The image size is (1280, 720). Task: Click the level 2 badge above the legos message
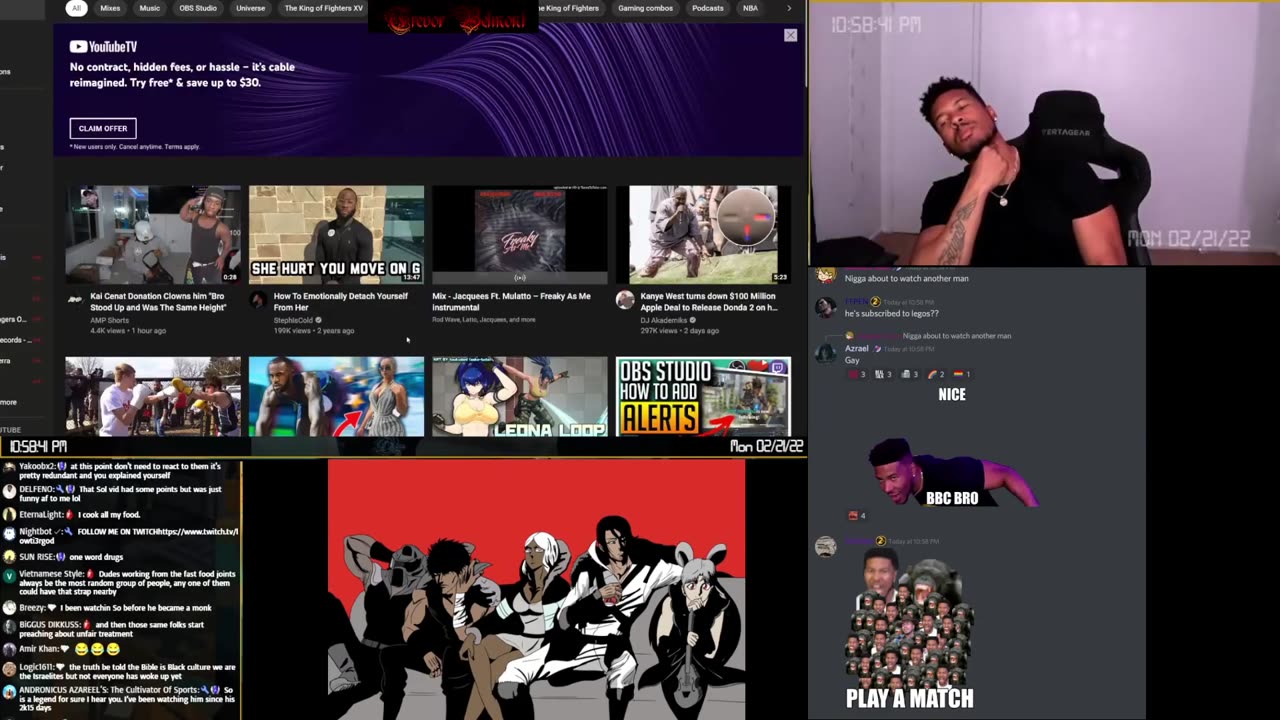click(x=875, y=301)
